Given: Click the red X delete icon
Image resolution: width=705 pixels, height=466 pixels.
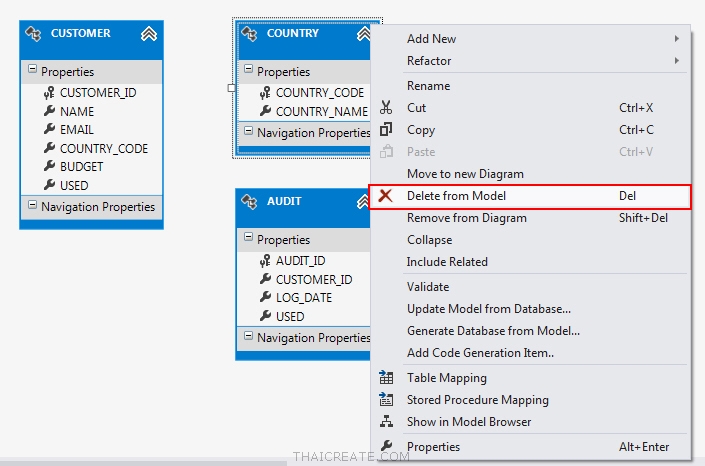Looking at the screenshot, I should (385, 196).
